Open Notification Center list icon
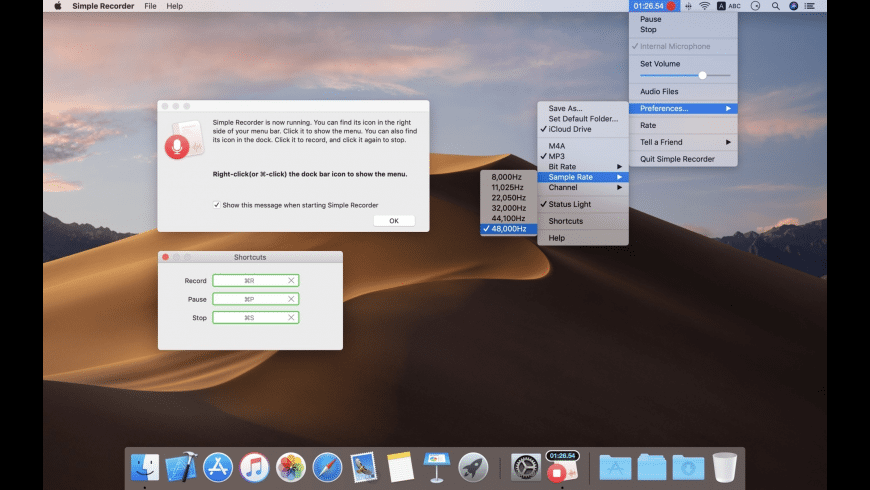 (x=810, y=6)
